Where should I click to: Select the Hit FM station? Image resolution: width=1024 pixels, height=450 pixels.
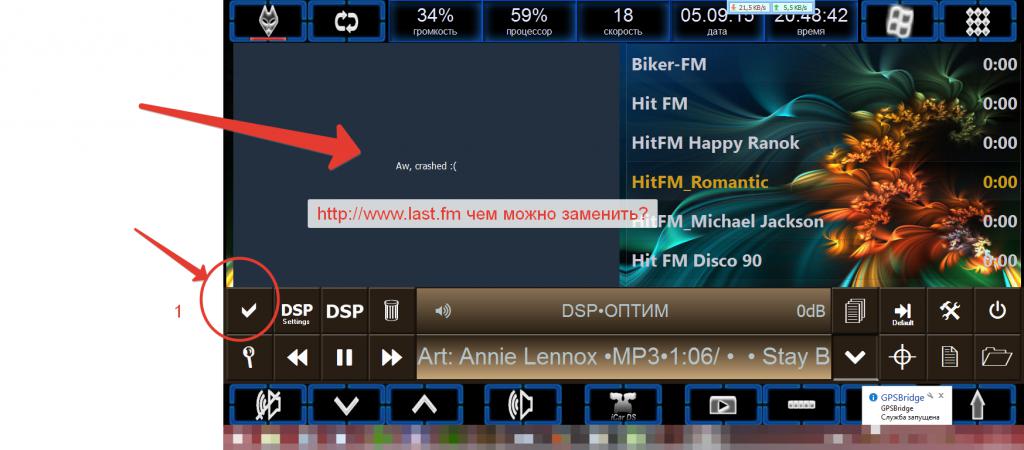[x=824, y=103]
